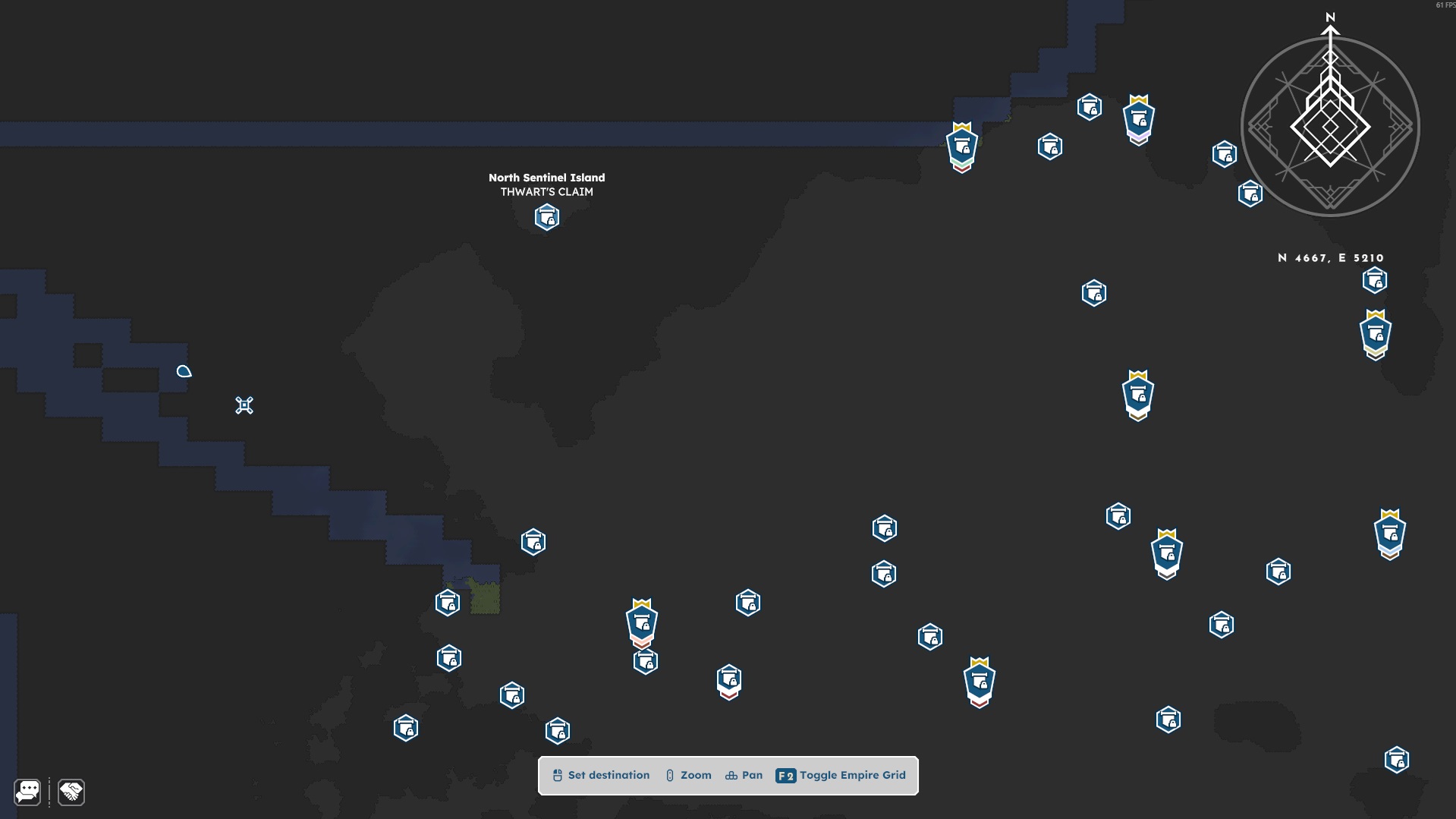Image resolution: width=1456 pixels, height=819 pixels.
Task: Click the North Sentinel Island claim marker
Action: (x=547, y=218)
